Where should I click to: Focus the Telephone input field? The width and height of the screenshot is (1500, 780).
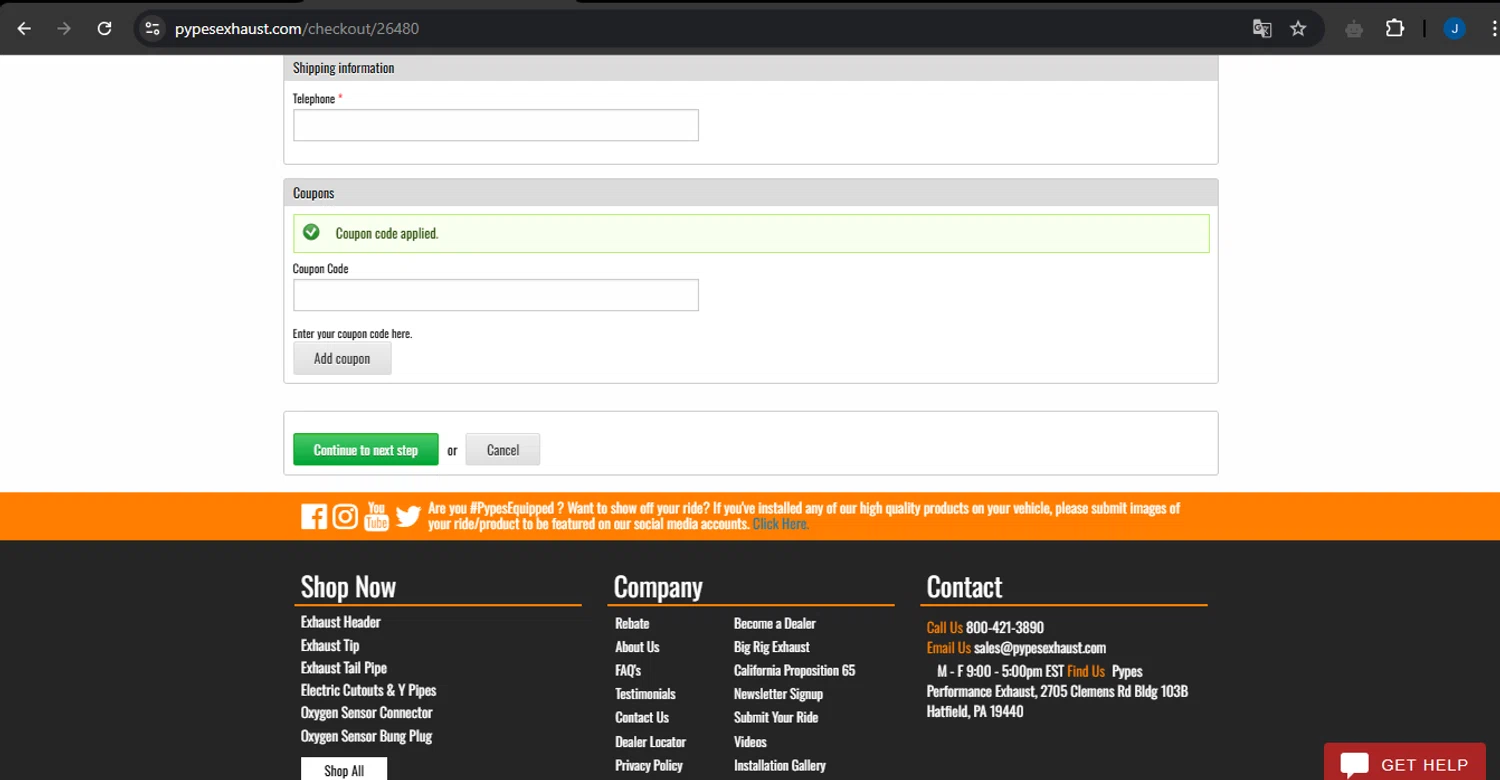496,125
